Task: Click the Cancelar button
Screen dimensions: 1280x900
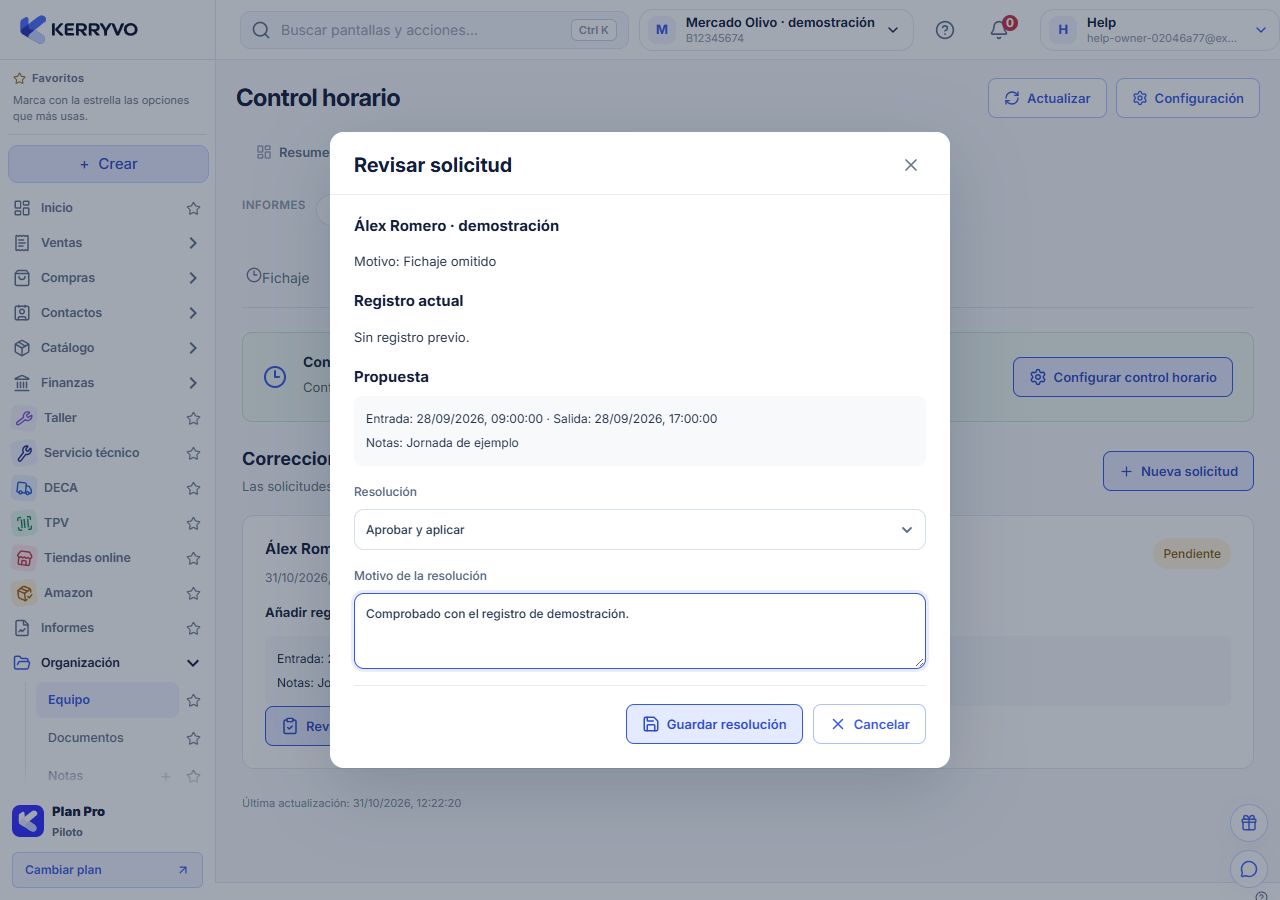Action: (x=869, y=724)
